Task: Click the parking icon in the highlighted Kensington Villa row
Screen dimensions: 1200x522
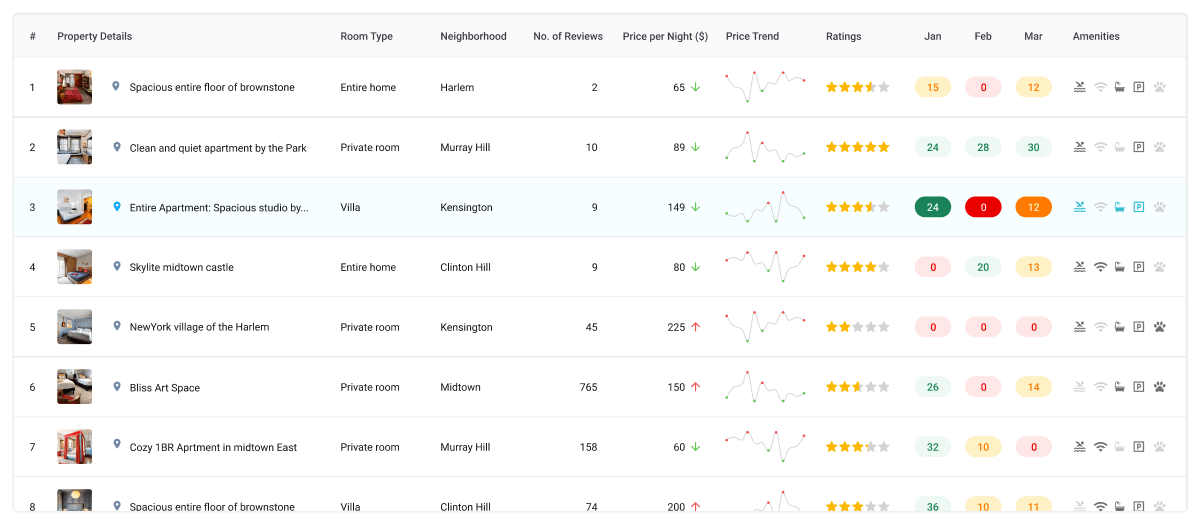Action: coord(1139,207)
